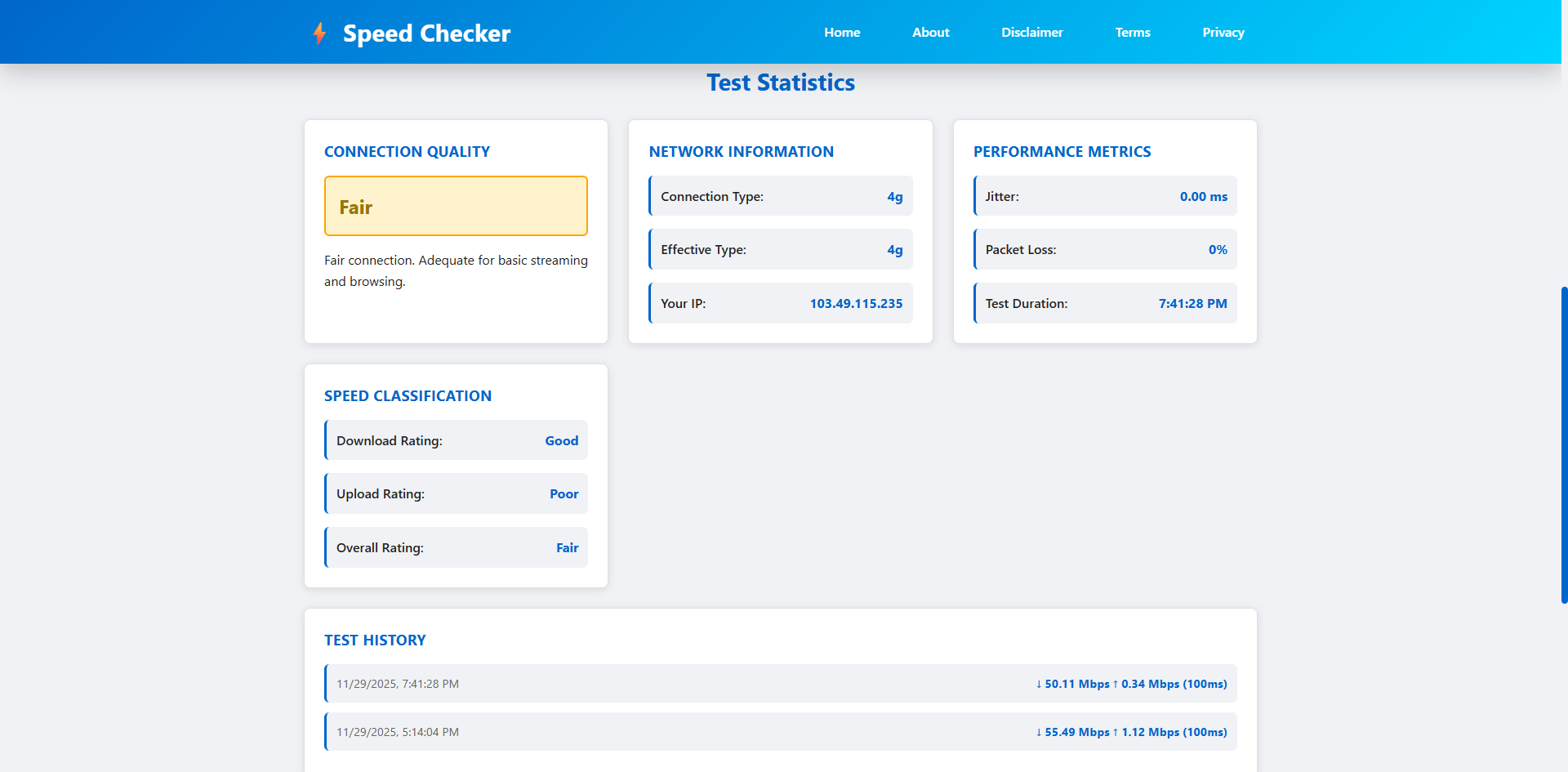Image resolution: width=1568 pixels, height=772 pixels.
Task: Click the download arrow beside 50.11 Mbps
Action: 1038,684
